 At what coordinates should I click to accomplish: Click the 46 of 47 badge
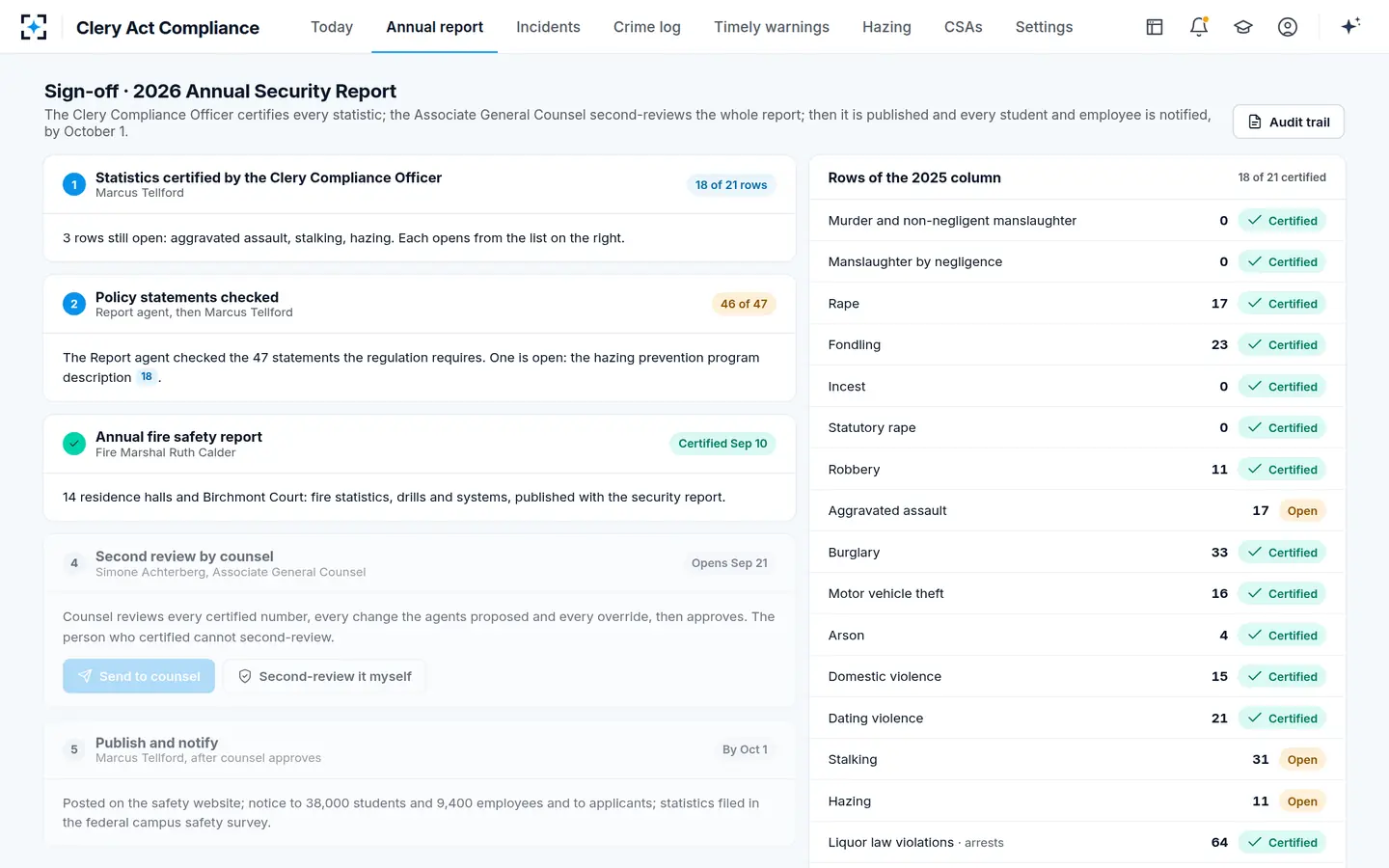click(x=744, y=304)
